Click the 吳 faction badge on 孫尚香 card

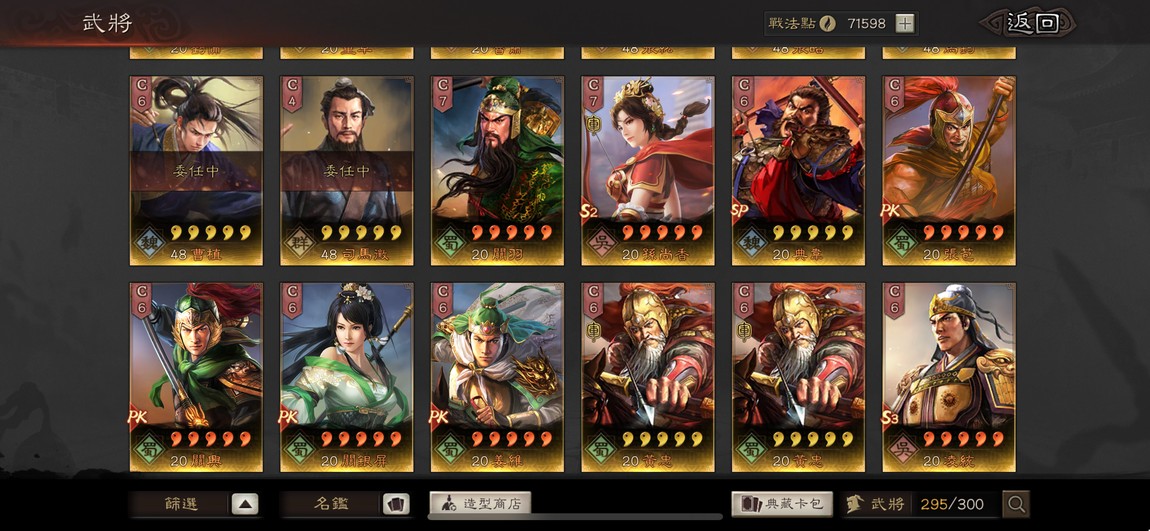click(x=601, y=242)
